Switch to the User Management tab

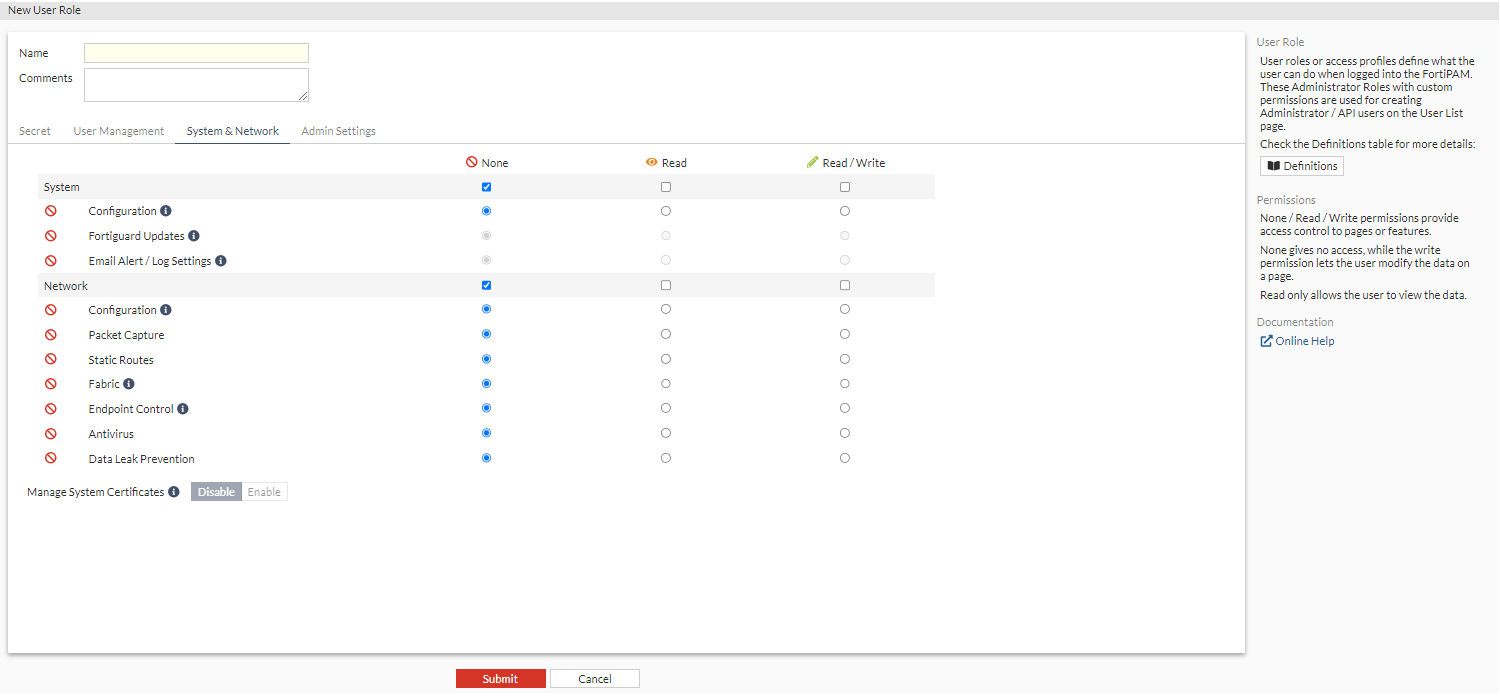pos(119,131)
